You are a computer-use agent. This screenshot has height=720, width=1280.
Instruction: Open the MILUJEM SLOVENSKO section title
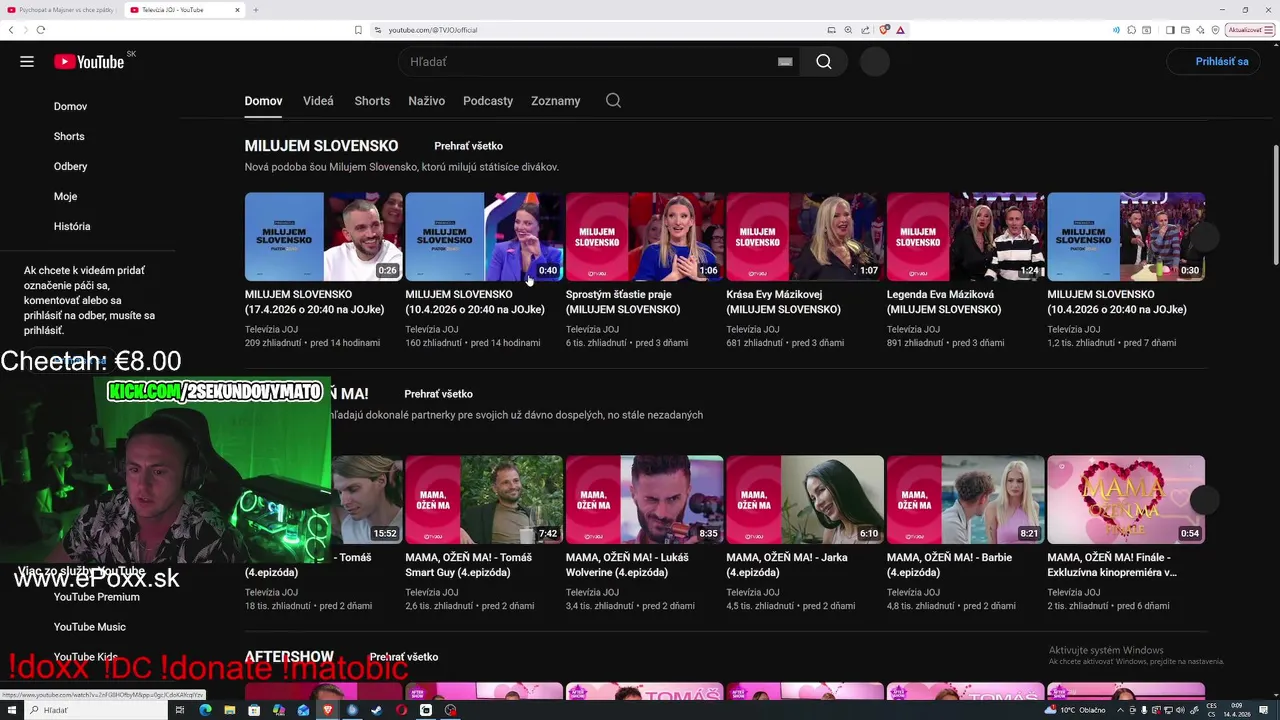point(321,146)
